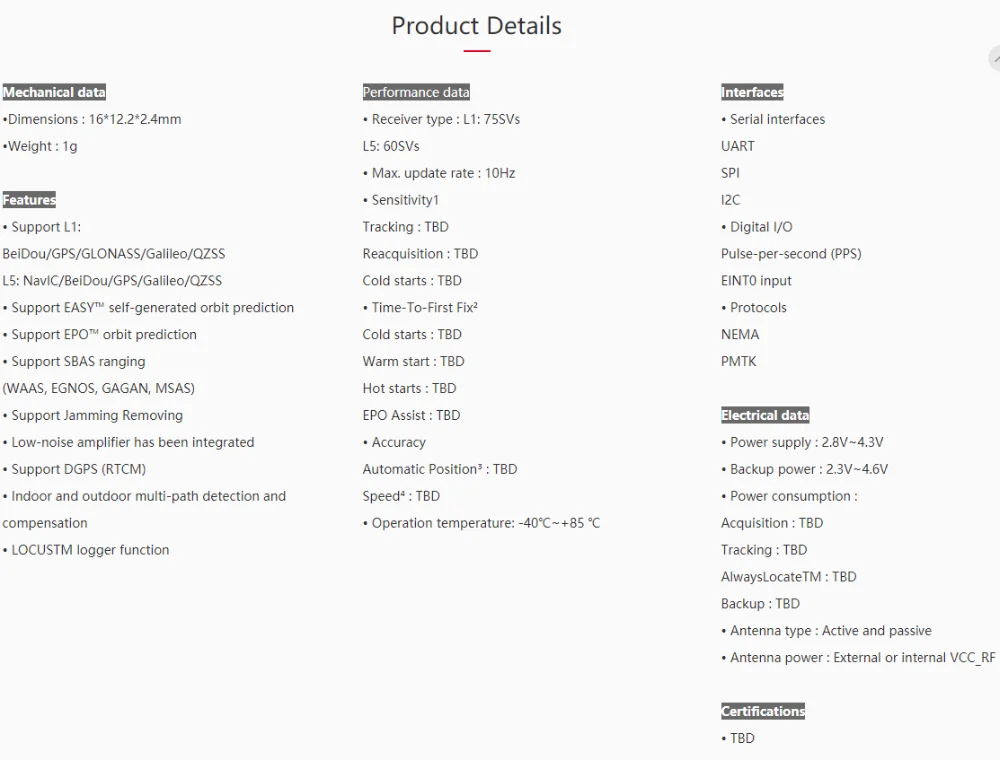This screenshot has width=1000, height=760.
Task: Click the Product Details heading
Action: [476, 26]
